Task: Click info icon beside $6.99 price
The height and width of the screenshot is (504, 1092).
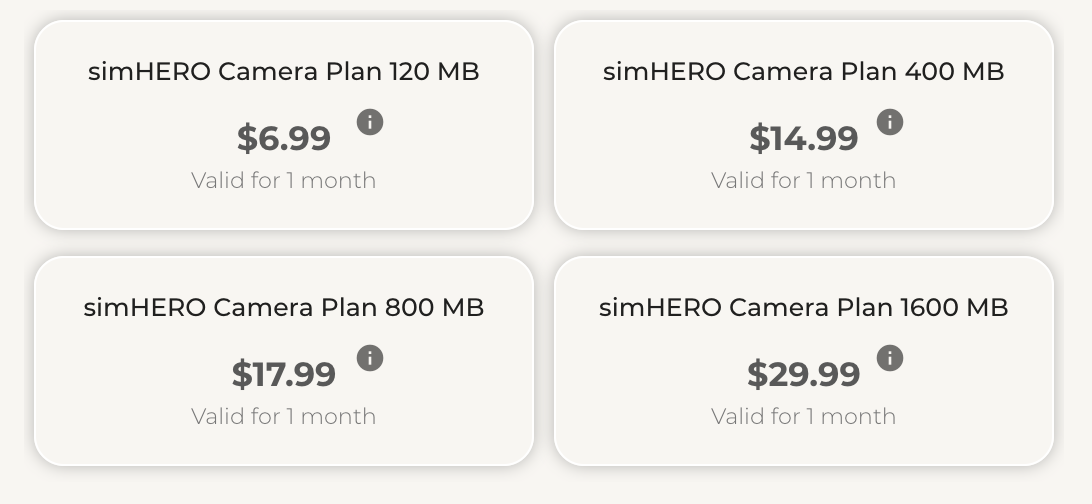Action: [370, 122]
